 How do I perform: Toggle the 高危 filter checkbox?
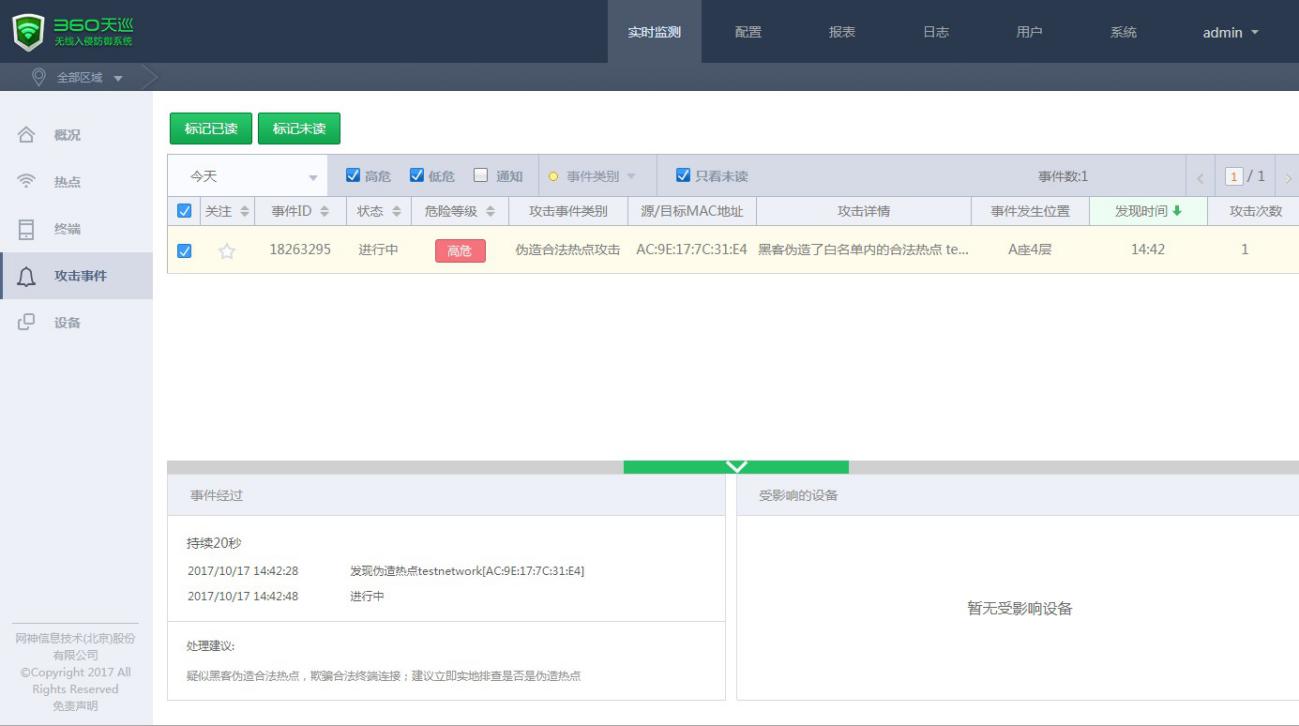(x=353, y=175)
